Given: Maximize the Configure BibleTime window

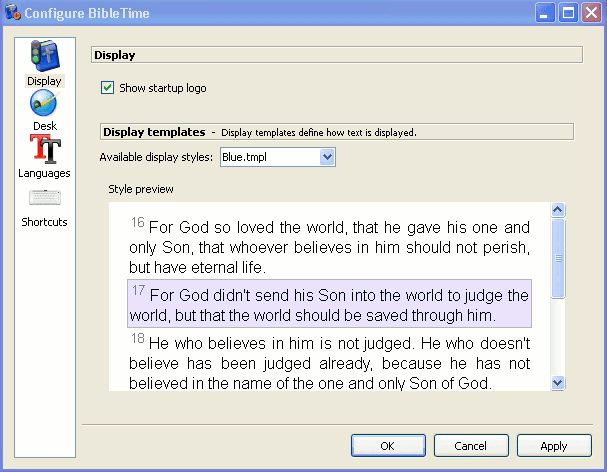Looking at the screenshot, I should [x=568, y=14].
